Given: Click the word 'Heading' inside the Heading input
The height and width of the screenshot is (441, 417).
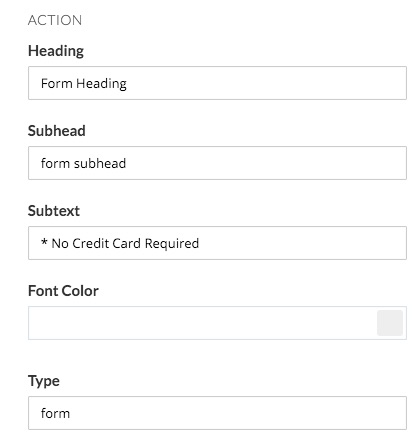Looking at the screenshot, I should tap(101, 84).
